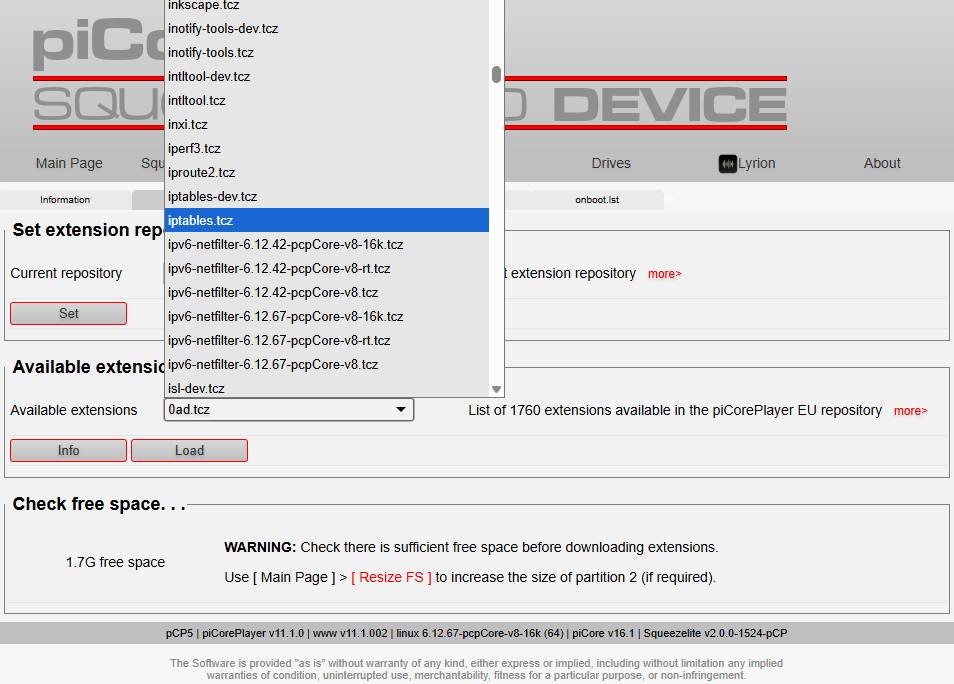The height and width of the screenshot is (684, 954).
Task: Click the 1.7G free space text
Action: click(x=115, y=562)
